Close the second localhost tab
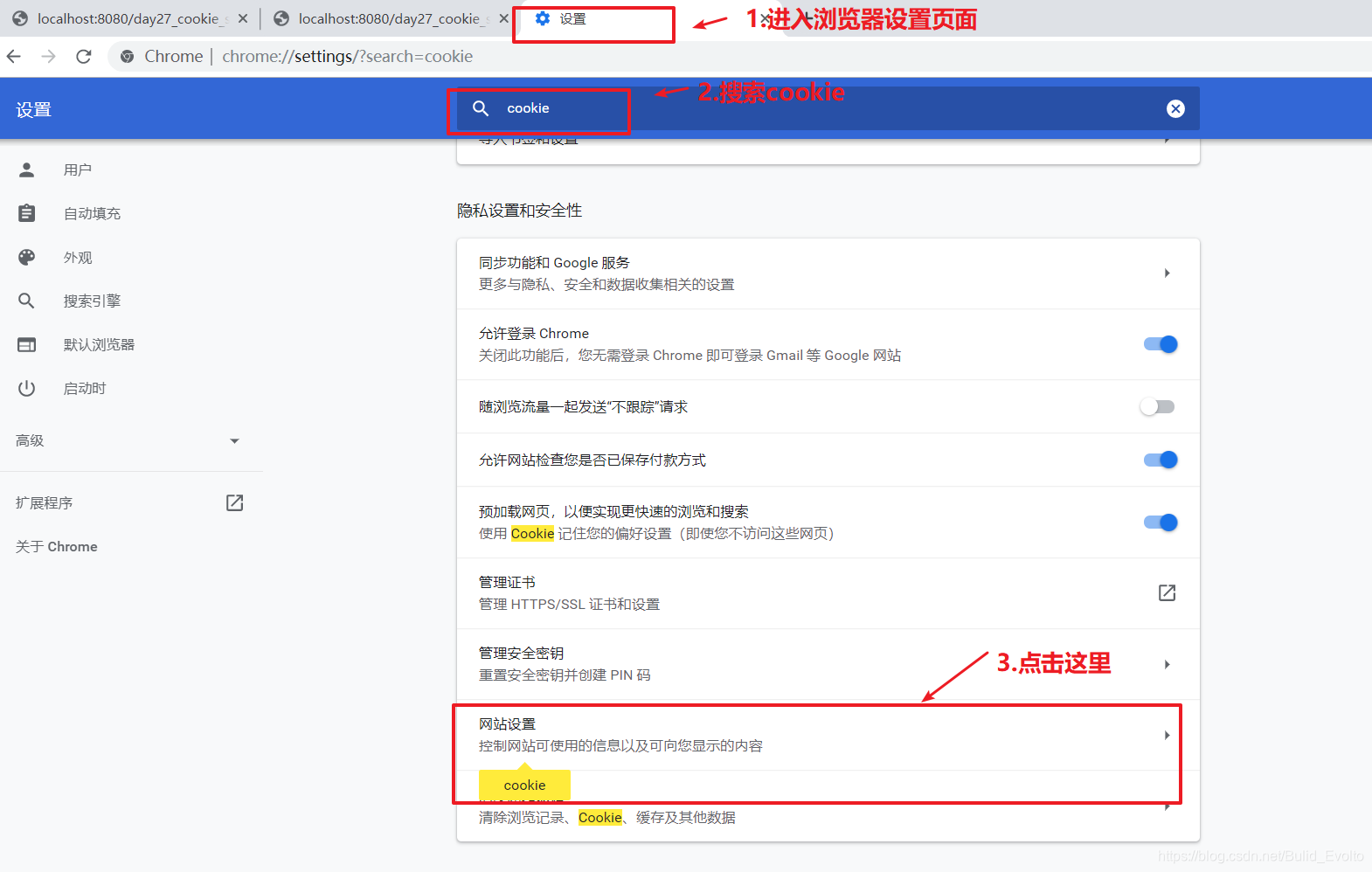1372x872 pixels. click(503, 18)
